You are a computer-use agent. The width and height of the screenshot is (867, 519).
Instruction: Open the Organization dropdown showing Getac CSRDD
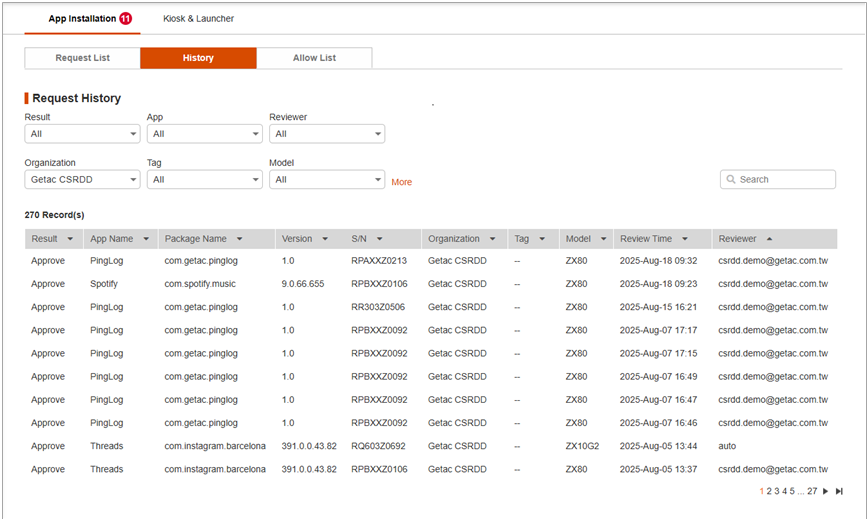tap(82, 180)
